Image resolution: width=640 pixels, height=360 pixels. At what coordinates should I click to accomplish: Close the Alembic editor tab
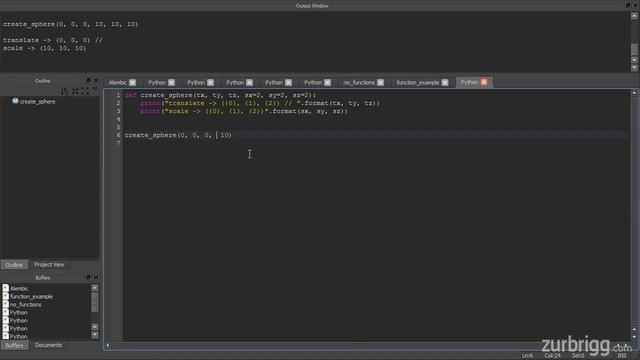pyautogui.click(x=133, y=82)
